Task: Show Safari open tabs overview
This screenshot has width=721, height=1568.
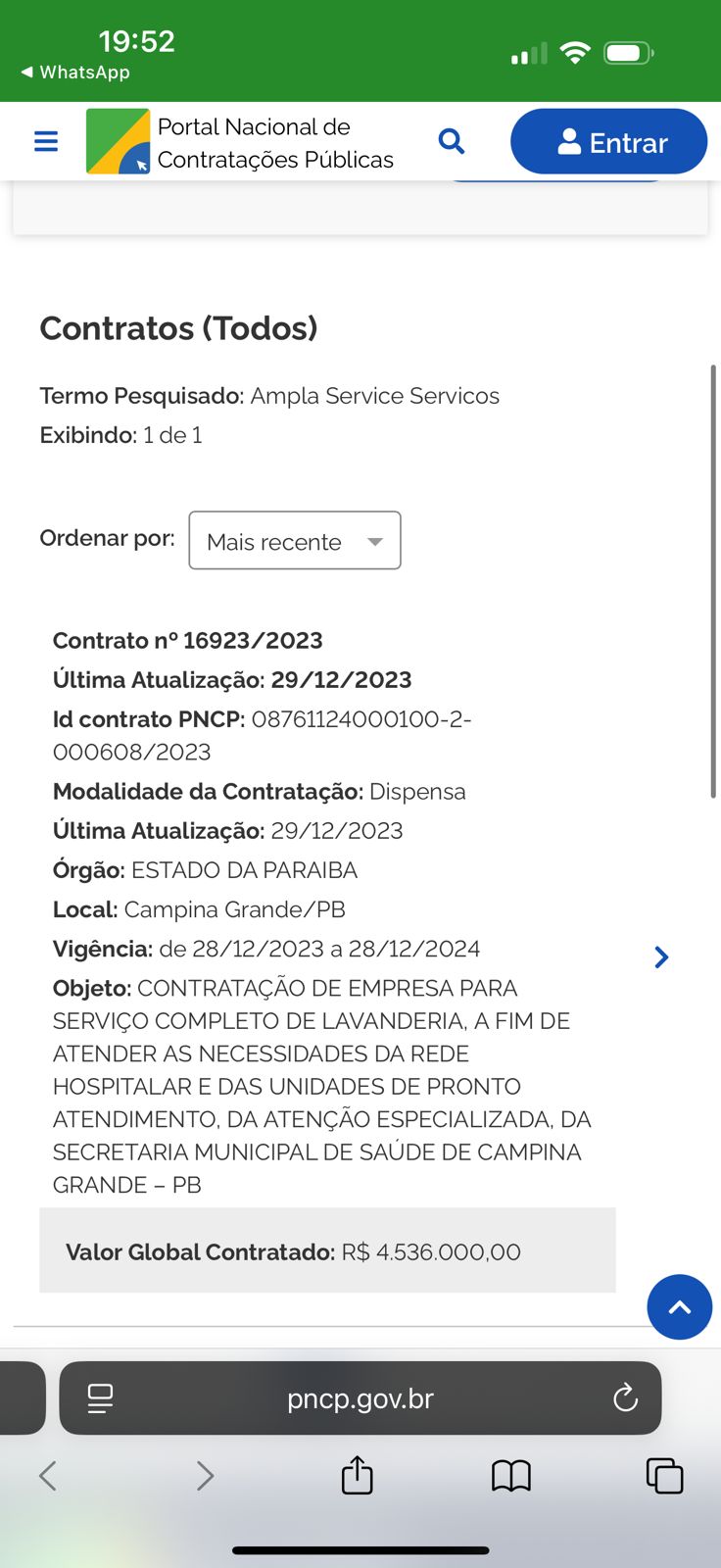Action: coord(664,1475)
